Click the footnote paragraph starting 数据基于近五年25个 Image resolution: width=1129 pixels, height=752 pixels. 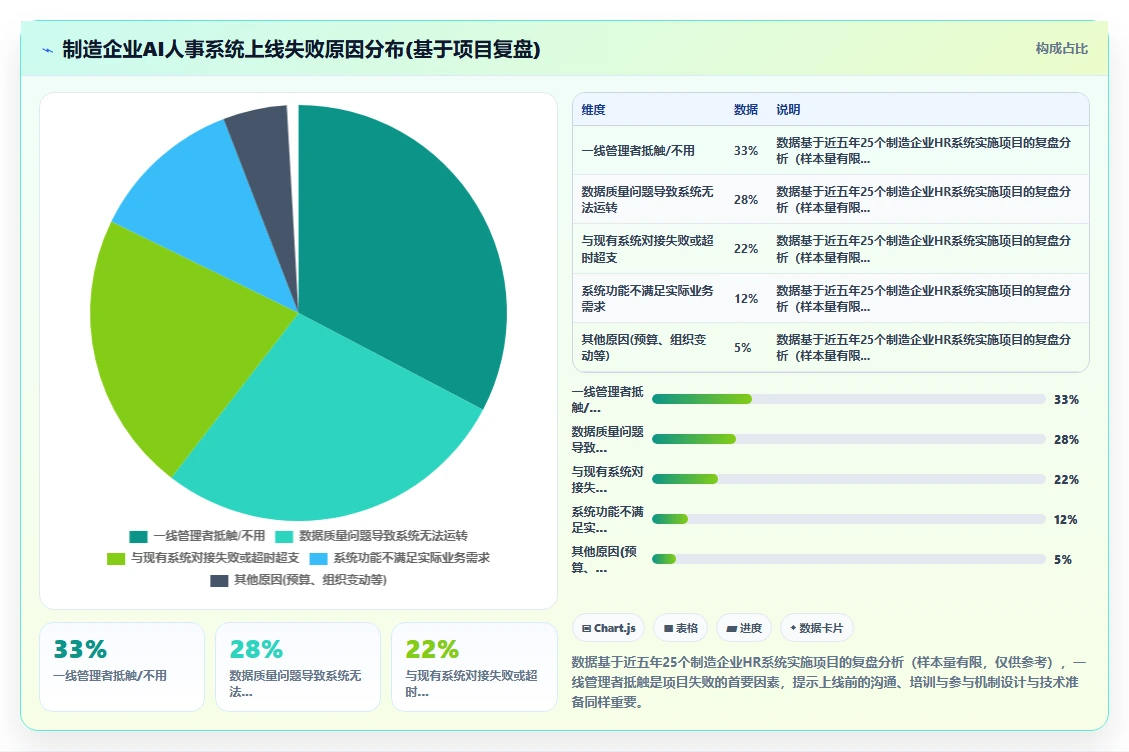coord(829,681)
